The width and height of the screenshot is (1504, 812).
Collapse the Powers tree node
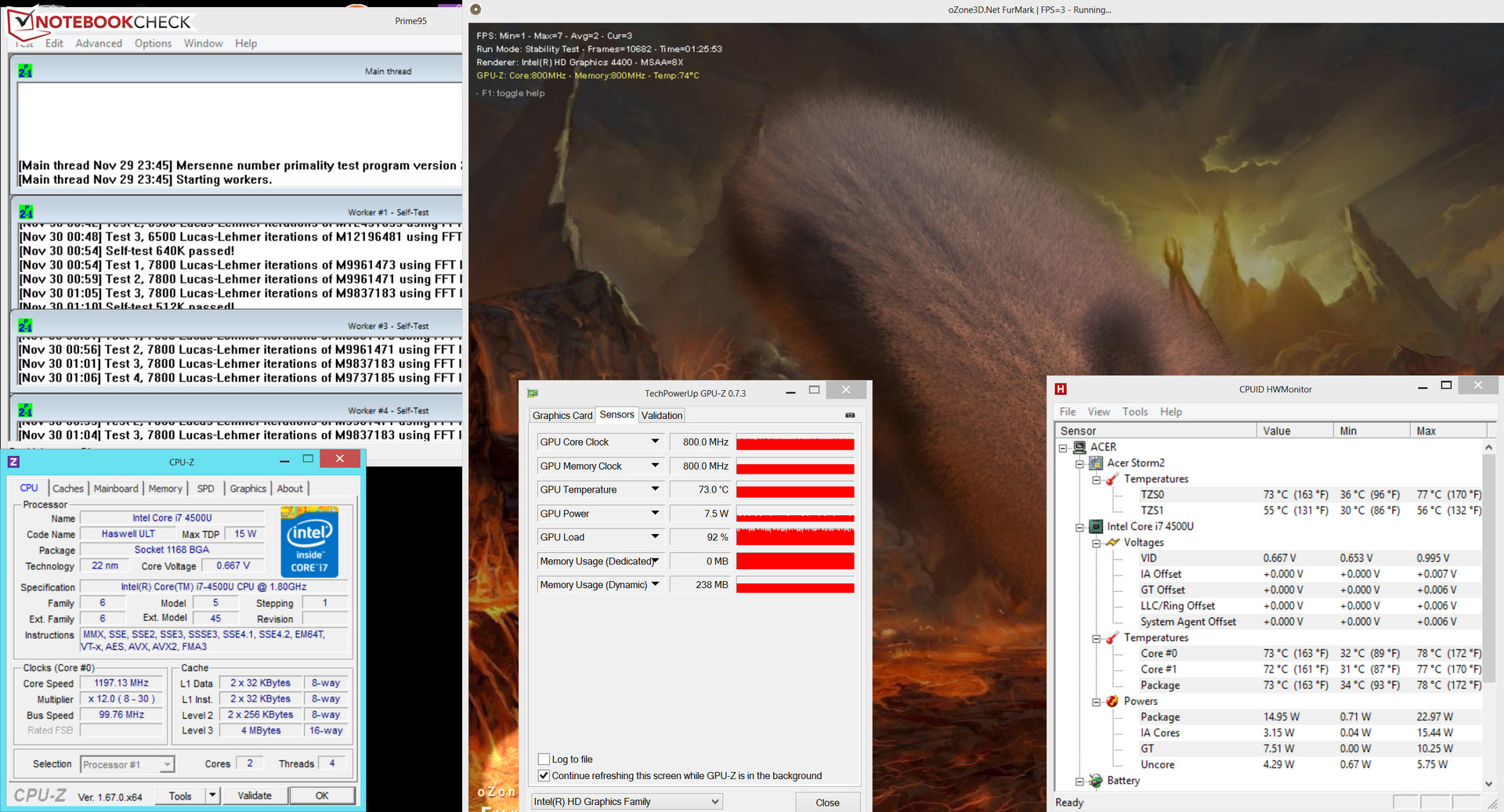coord(1096,702)
